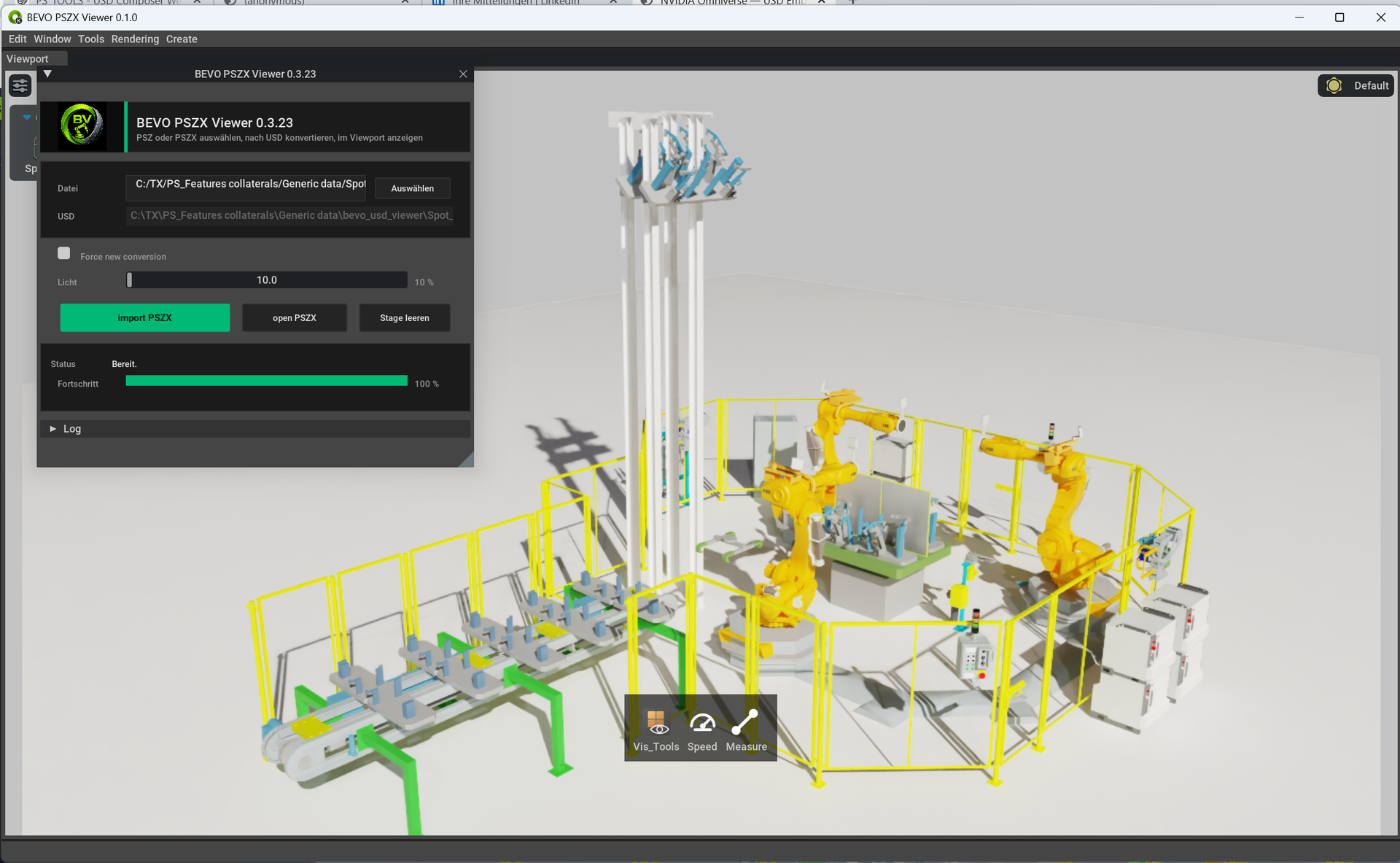The image size is (1400, 863).
Task: Focus the Datei file path field
Action: point(246,187)
